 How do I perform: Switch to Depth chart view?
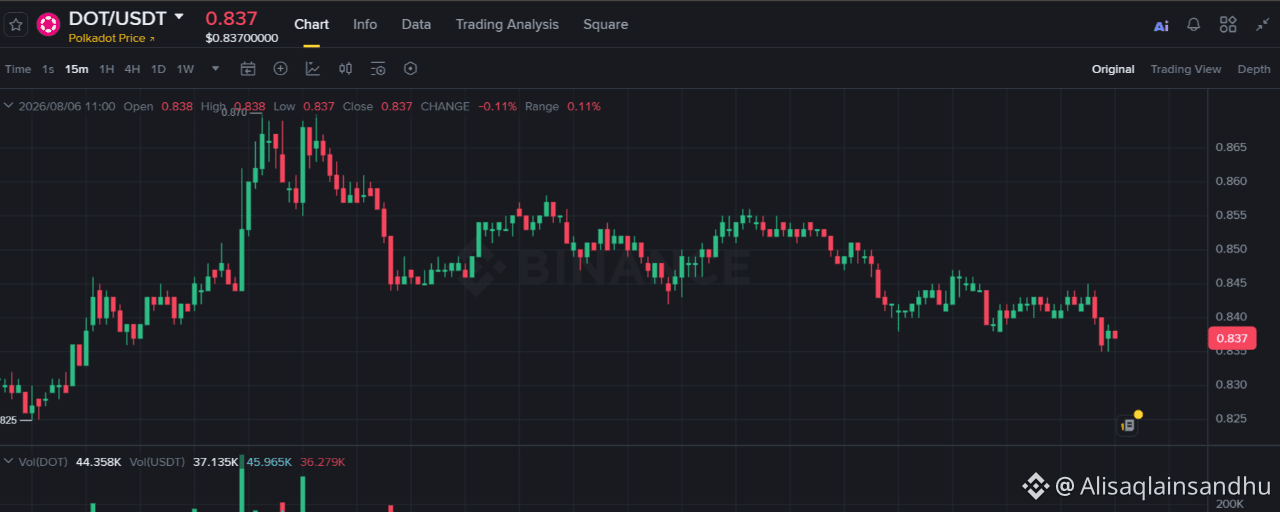point(1254,69)
